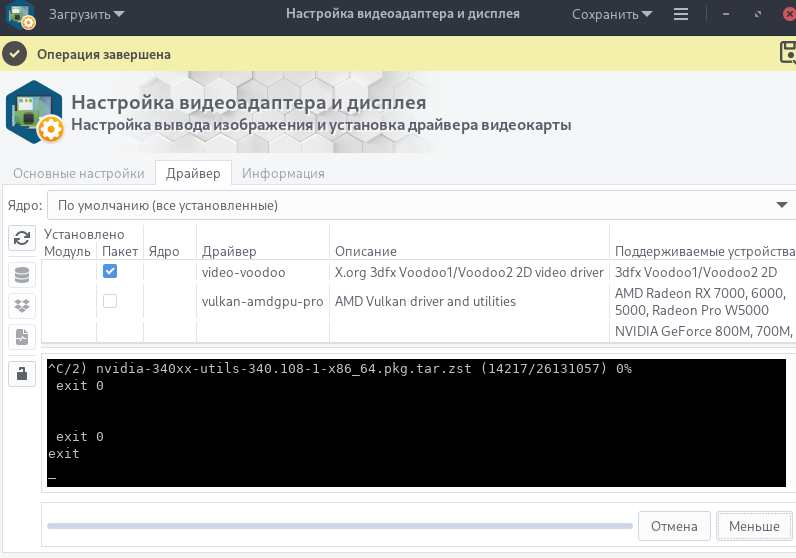Click the progress bar at the bottom
The width and height of the screenshot is (796, 558).
pos(338,525)
